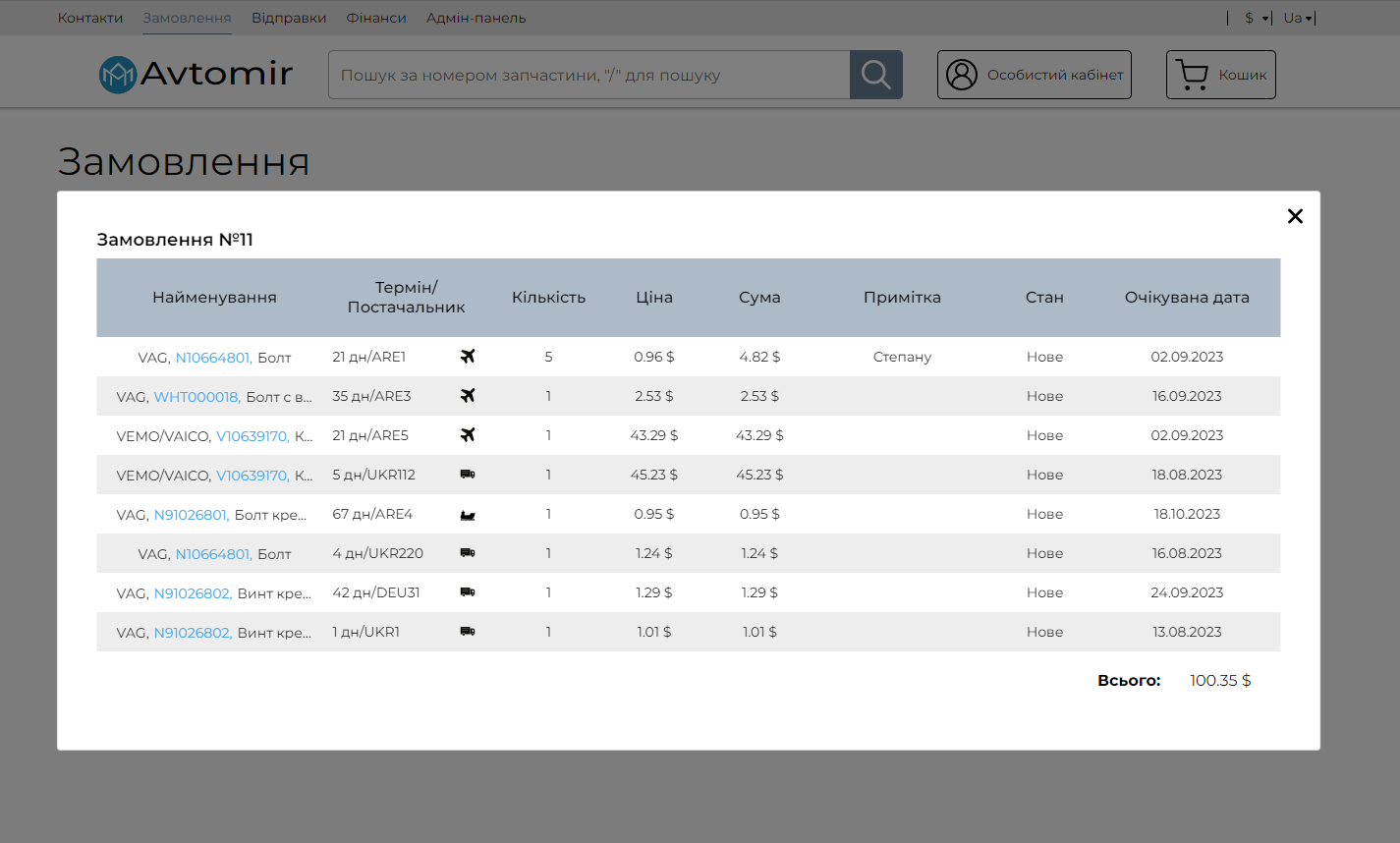Image resolution: width=1400 pixels, height=843 pixels.
Task: Click the Кількість column header
Action: [x=548, y=298]
